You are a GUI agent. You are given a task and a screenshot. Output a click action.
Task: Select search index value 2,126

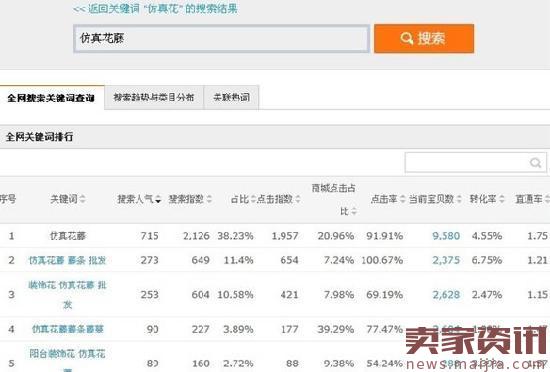click(196, 236)
